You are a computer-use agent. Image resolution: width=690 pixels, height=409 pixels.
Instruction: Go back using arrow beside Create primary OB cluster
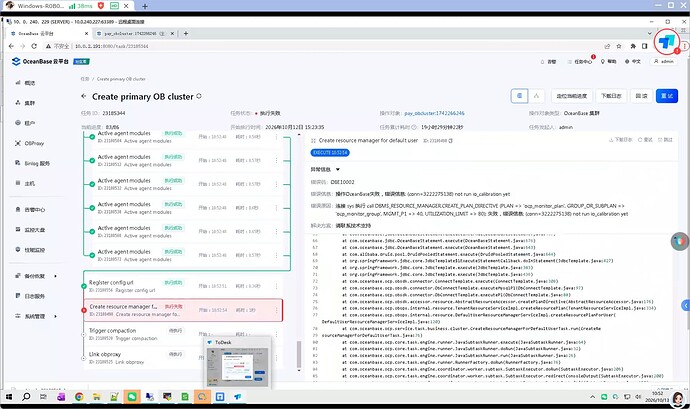84,96
